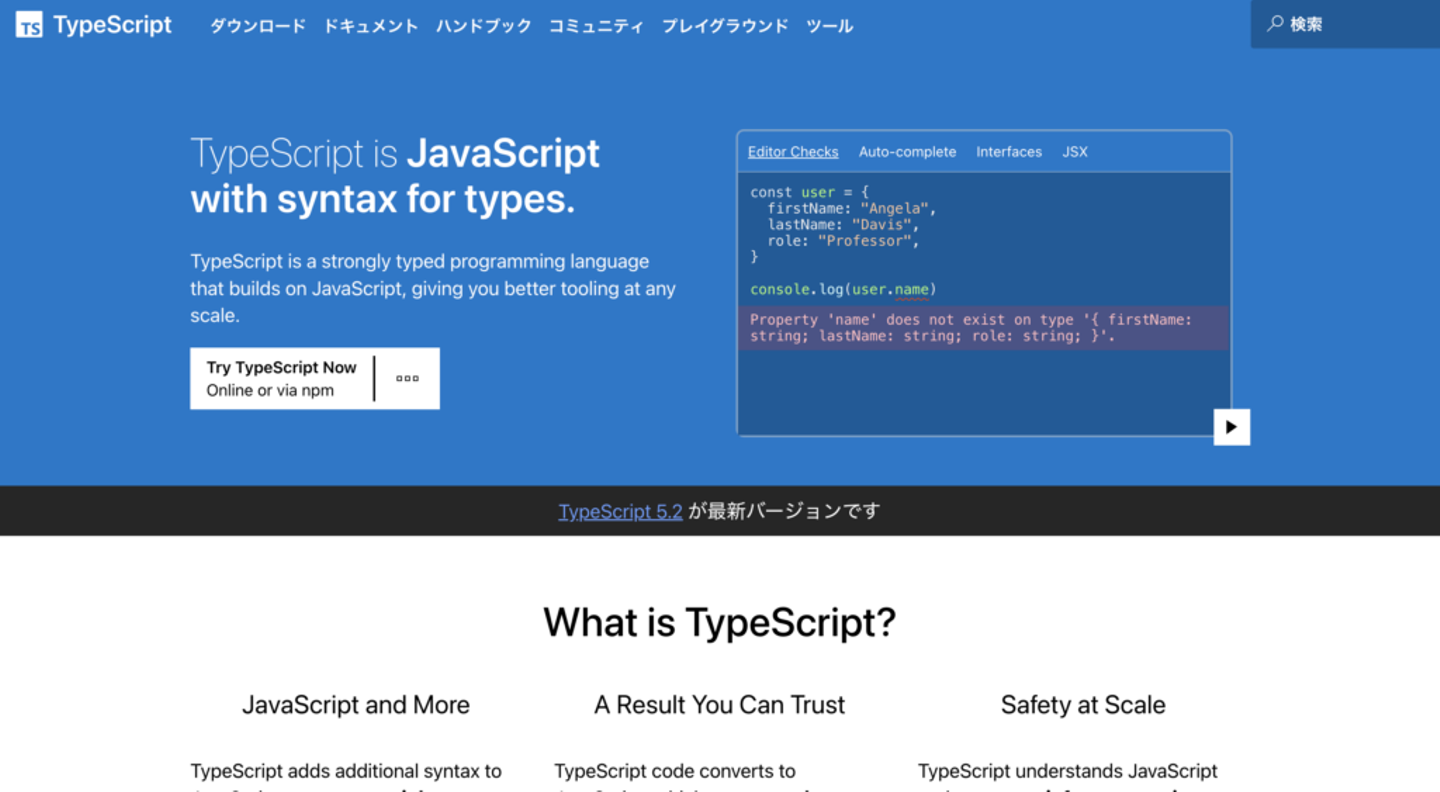The image size is (1440, 792).
Task: Open the ハンドブック menu item
Action: click(x=484, y=26)
